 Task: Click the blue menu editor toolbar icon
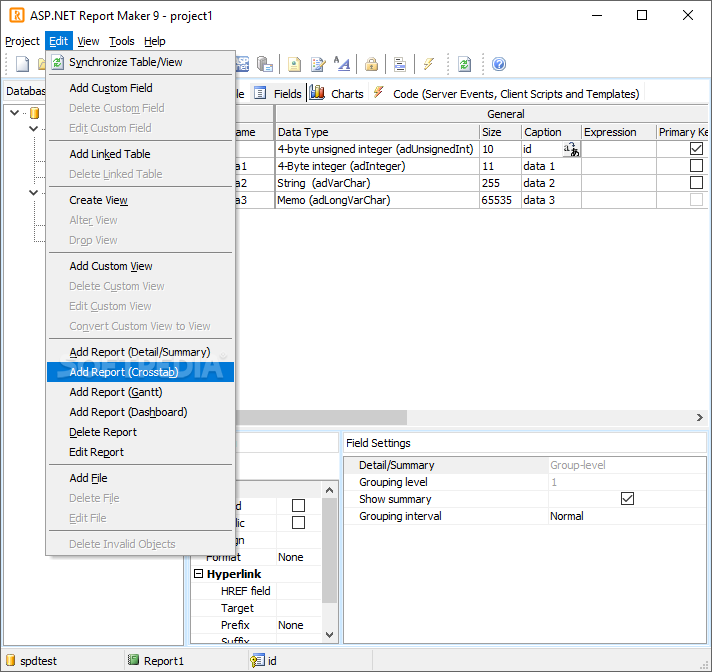click(x=400, y=64)
